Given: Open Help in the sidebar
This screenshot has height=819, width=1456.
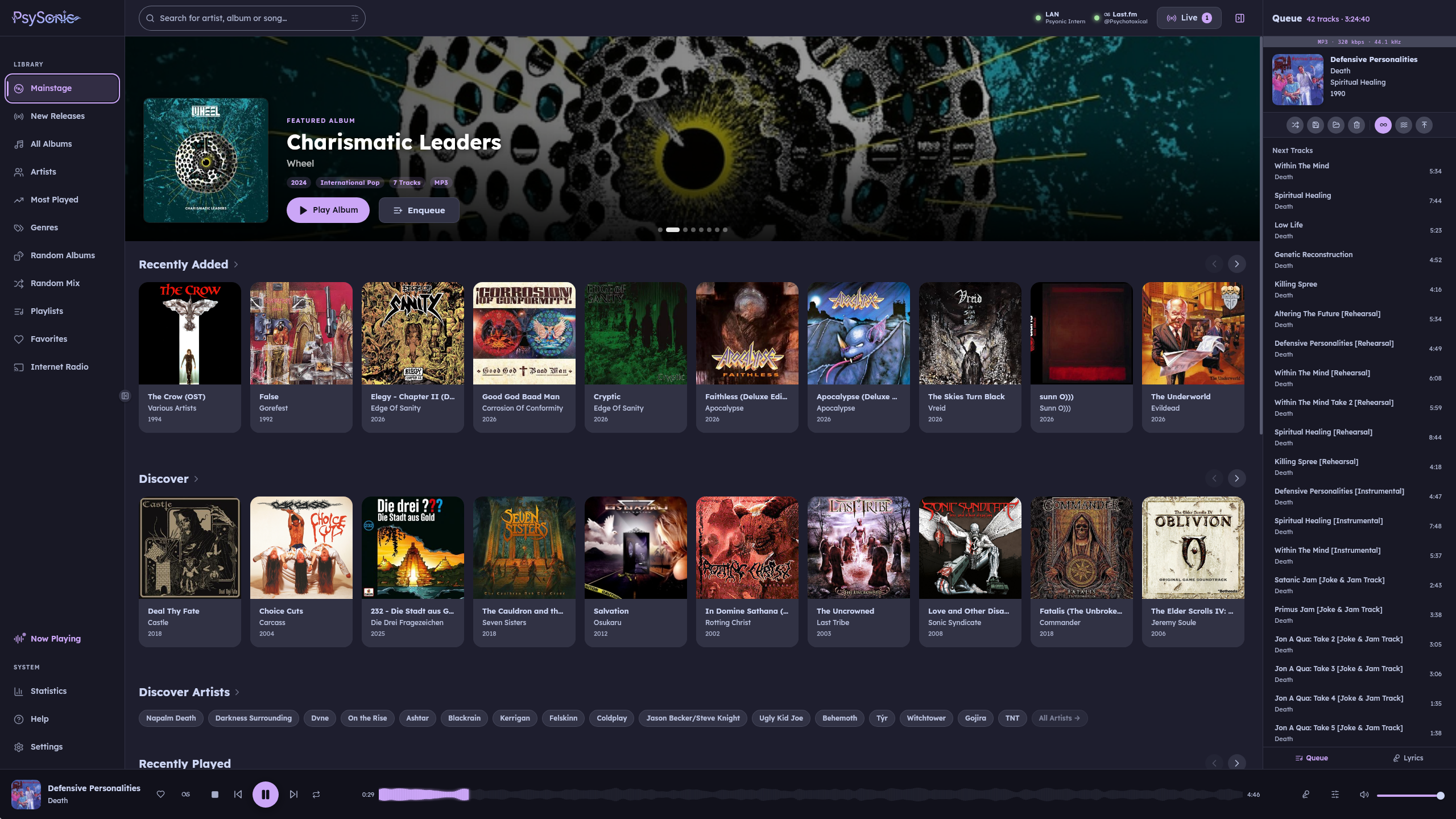Looking at the screenshot, I should point(62,719).
